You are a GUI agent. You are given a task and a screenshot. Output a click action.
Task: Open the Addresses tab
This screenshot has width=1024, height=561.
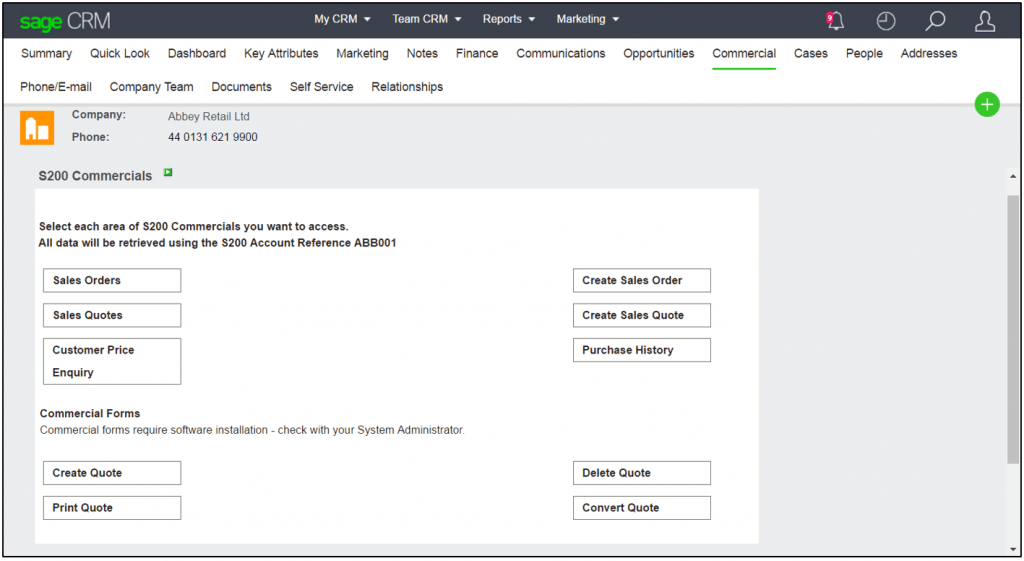[929, 54]
